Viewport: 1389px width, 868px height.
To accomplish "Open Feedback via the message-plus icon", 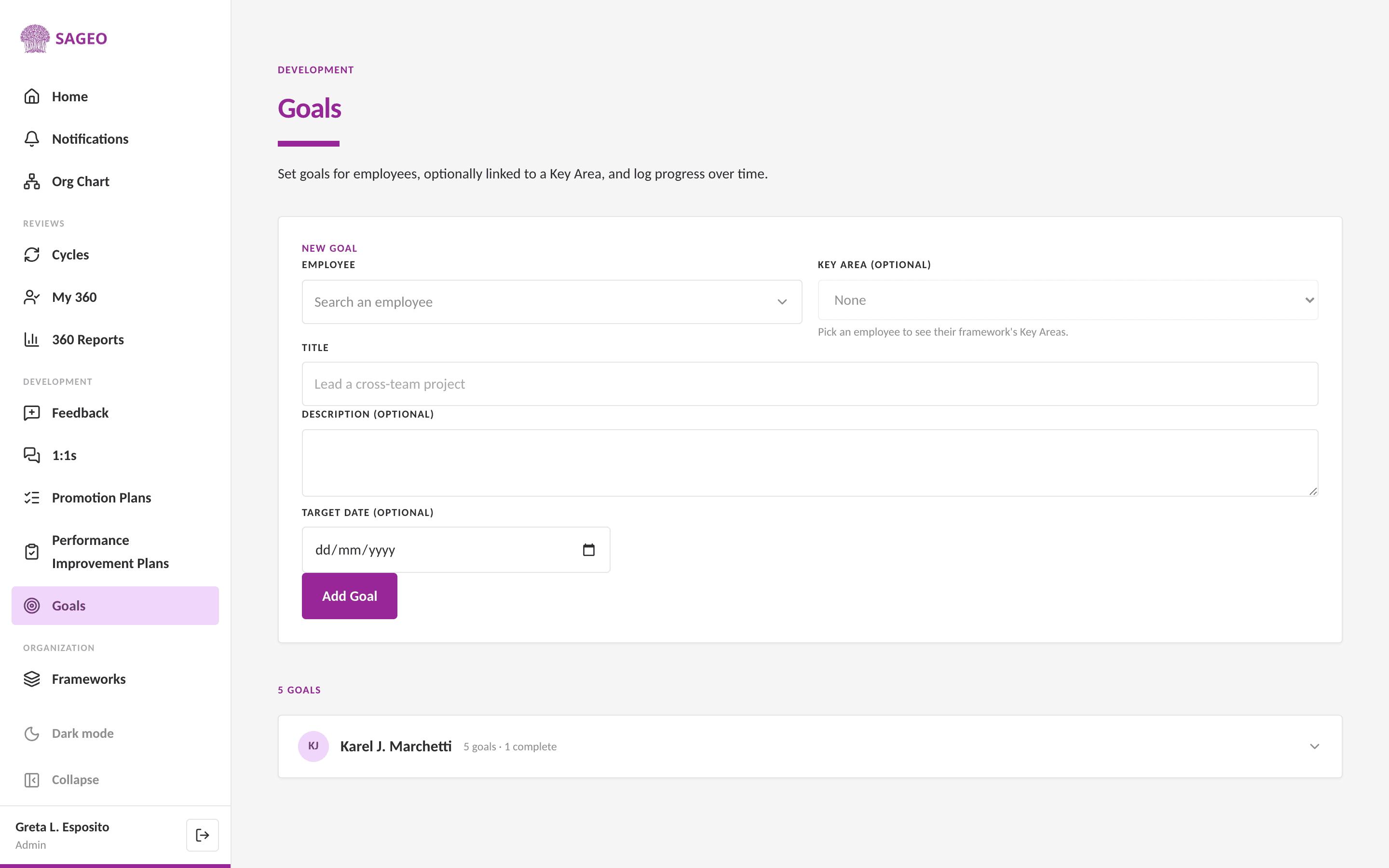I will click(31, 413).
